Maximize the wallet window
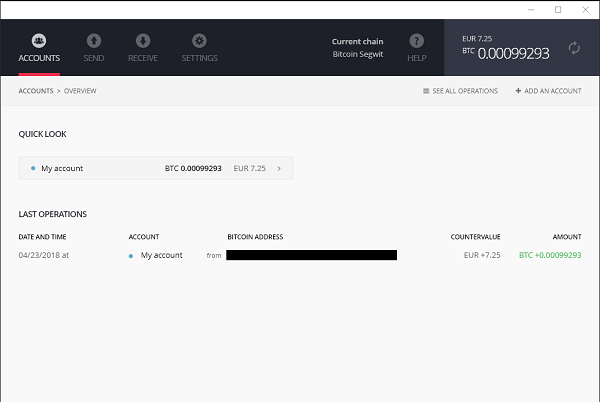The width and height of the screenshot is (600, 402). (x=557, y=9)
